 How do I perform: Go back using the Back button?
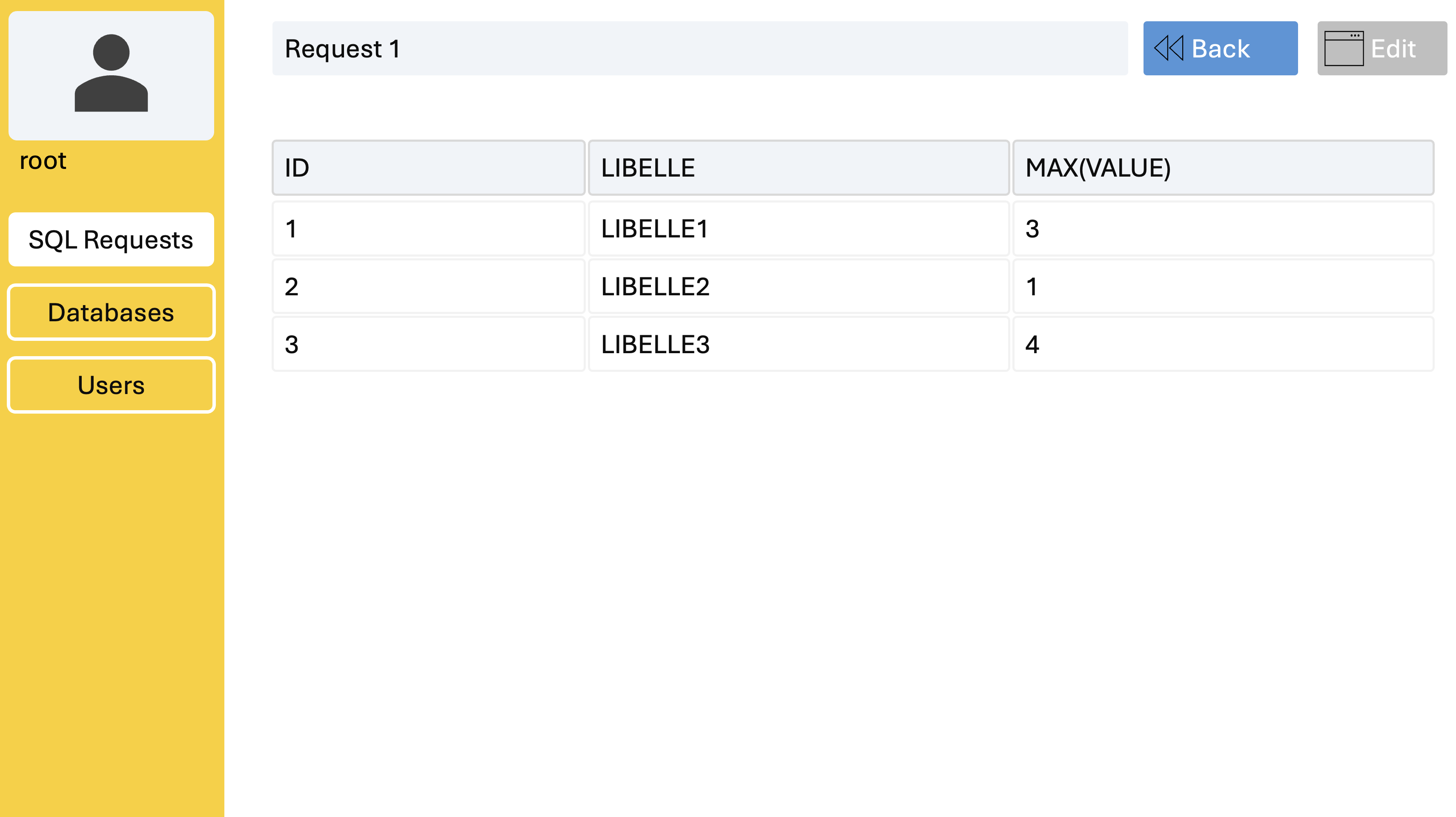(x=1220, y=48)
